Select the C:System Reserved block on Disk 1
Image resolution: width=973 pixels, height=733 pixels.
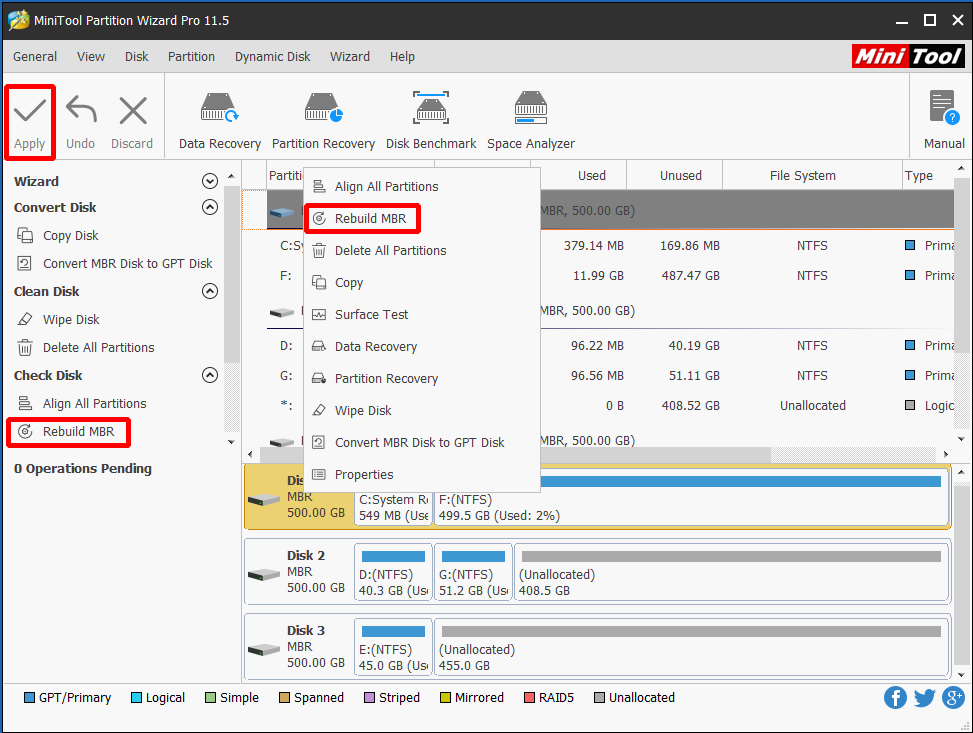coord(393,508)
